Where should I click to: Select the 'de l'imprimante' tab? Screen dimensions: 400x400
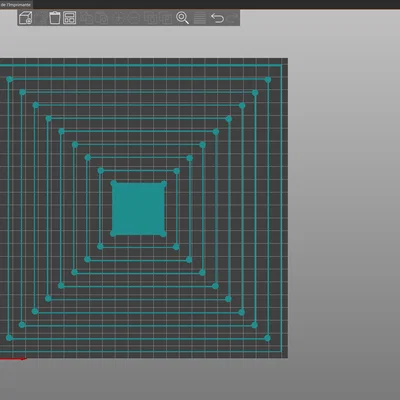[x=16, y=4]
